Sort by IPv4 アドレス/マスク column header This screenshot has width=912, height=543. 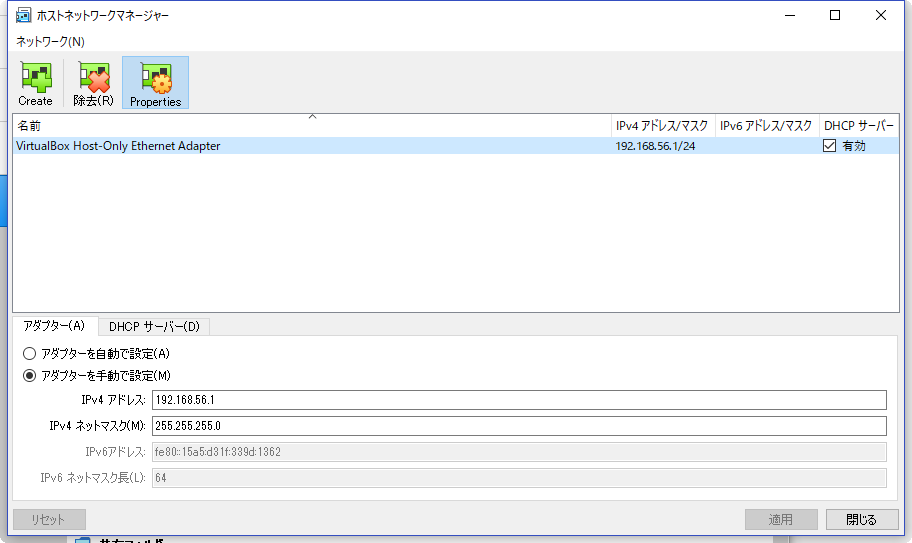click(663, 126)
